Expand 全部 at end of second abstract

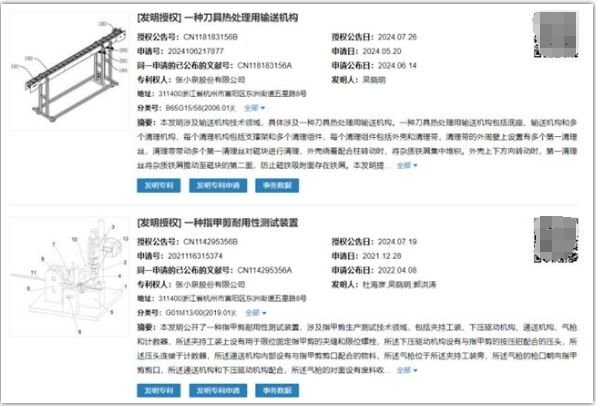coord(407,370)
